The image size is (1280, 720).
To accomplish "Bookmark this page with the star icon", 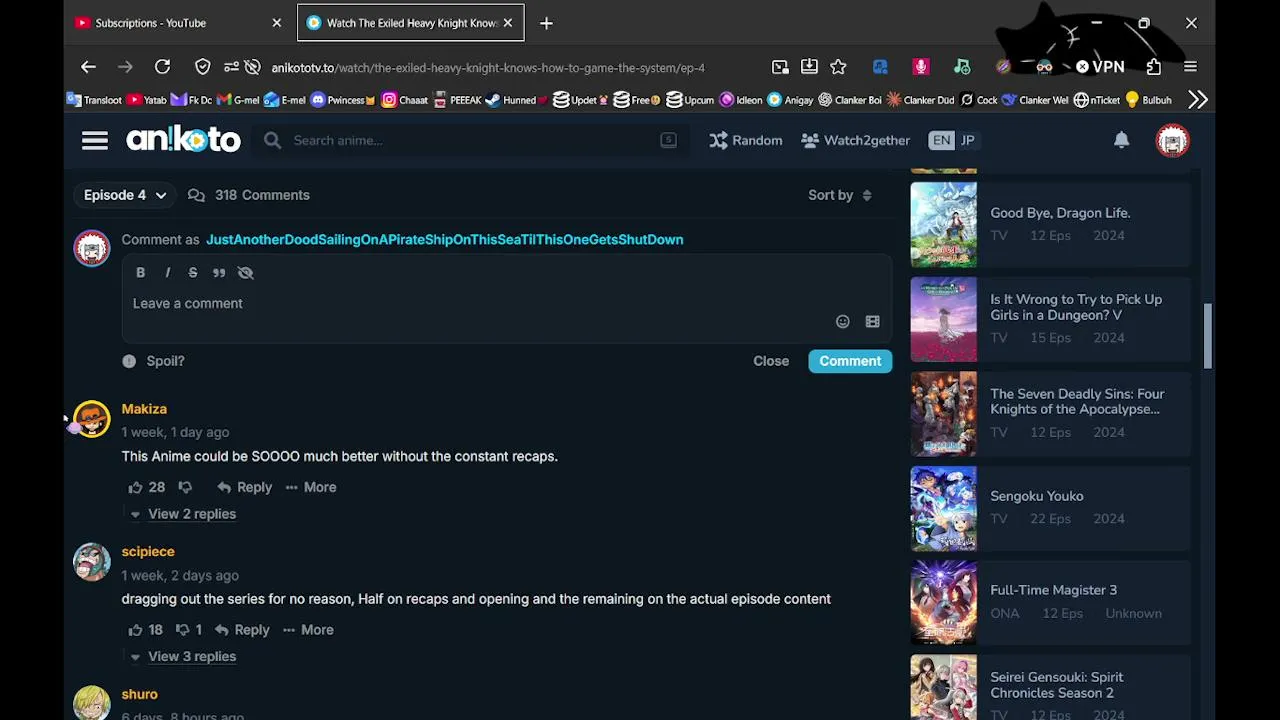I will 838,67.
